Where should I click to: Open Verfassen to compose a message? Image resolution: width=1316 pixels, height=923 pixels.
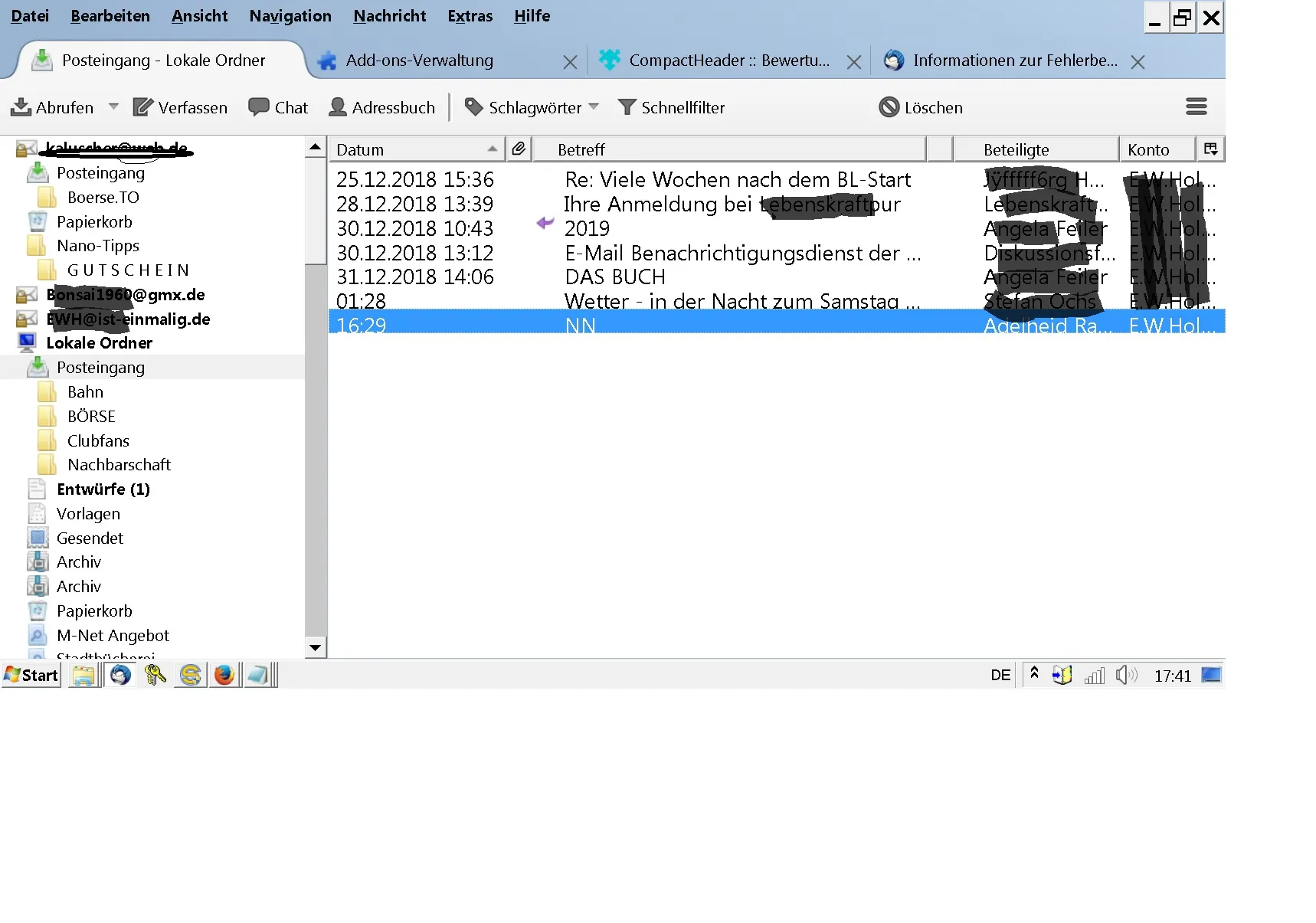(180, 107)
